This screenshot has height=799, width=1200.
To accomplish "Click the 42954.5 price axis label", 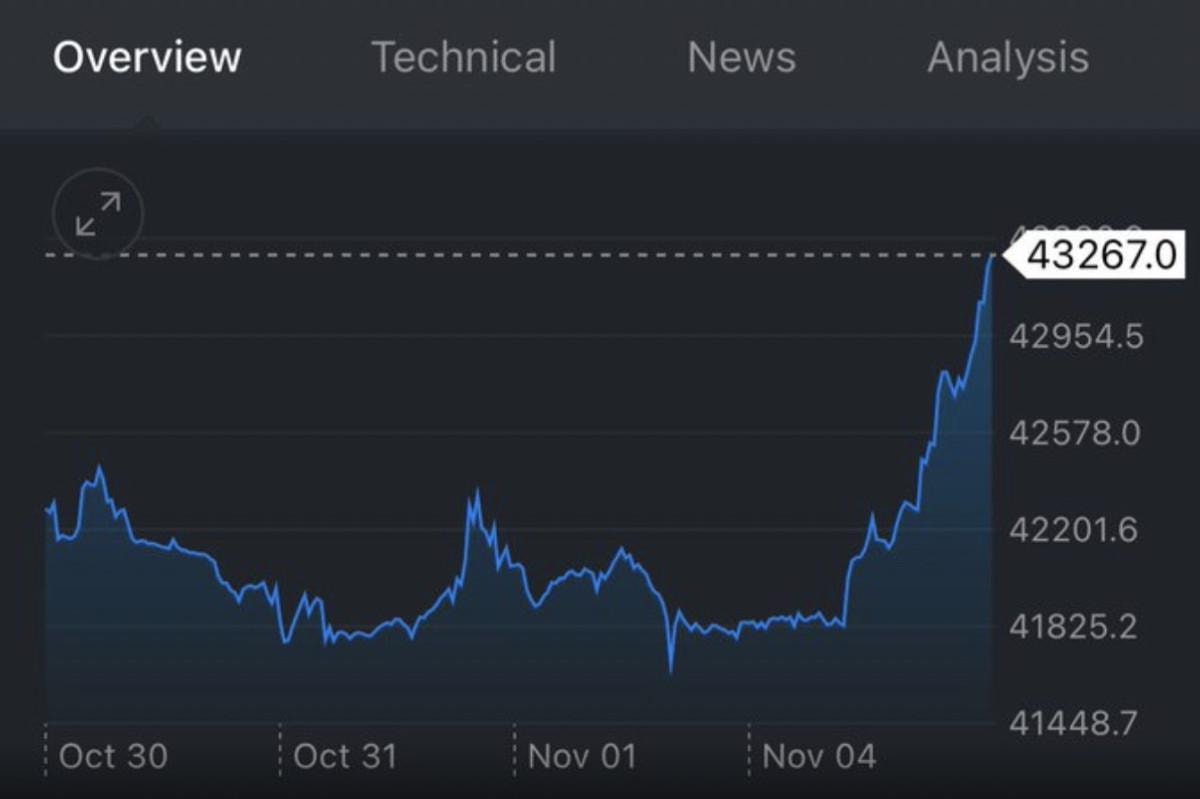I will [1075, 337].
